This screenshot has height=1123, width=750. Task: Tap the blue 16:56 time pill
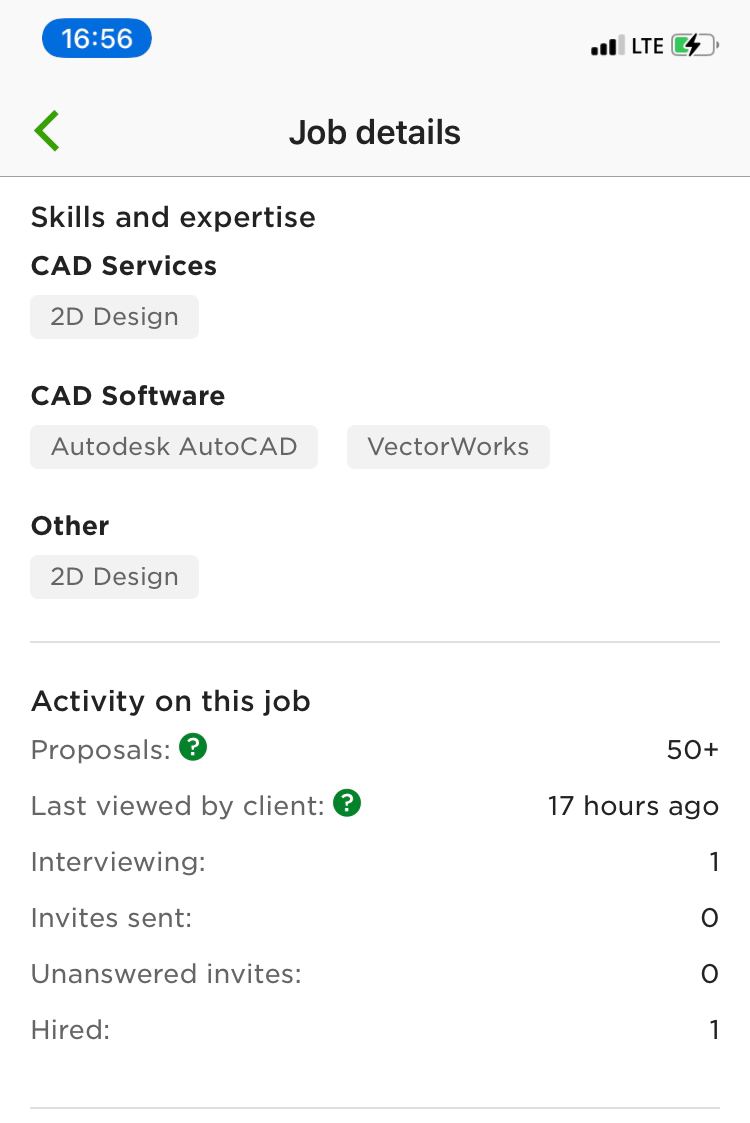click(x=97, y=39)
